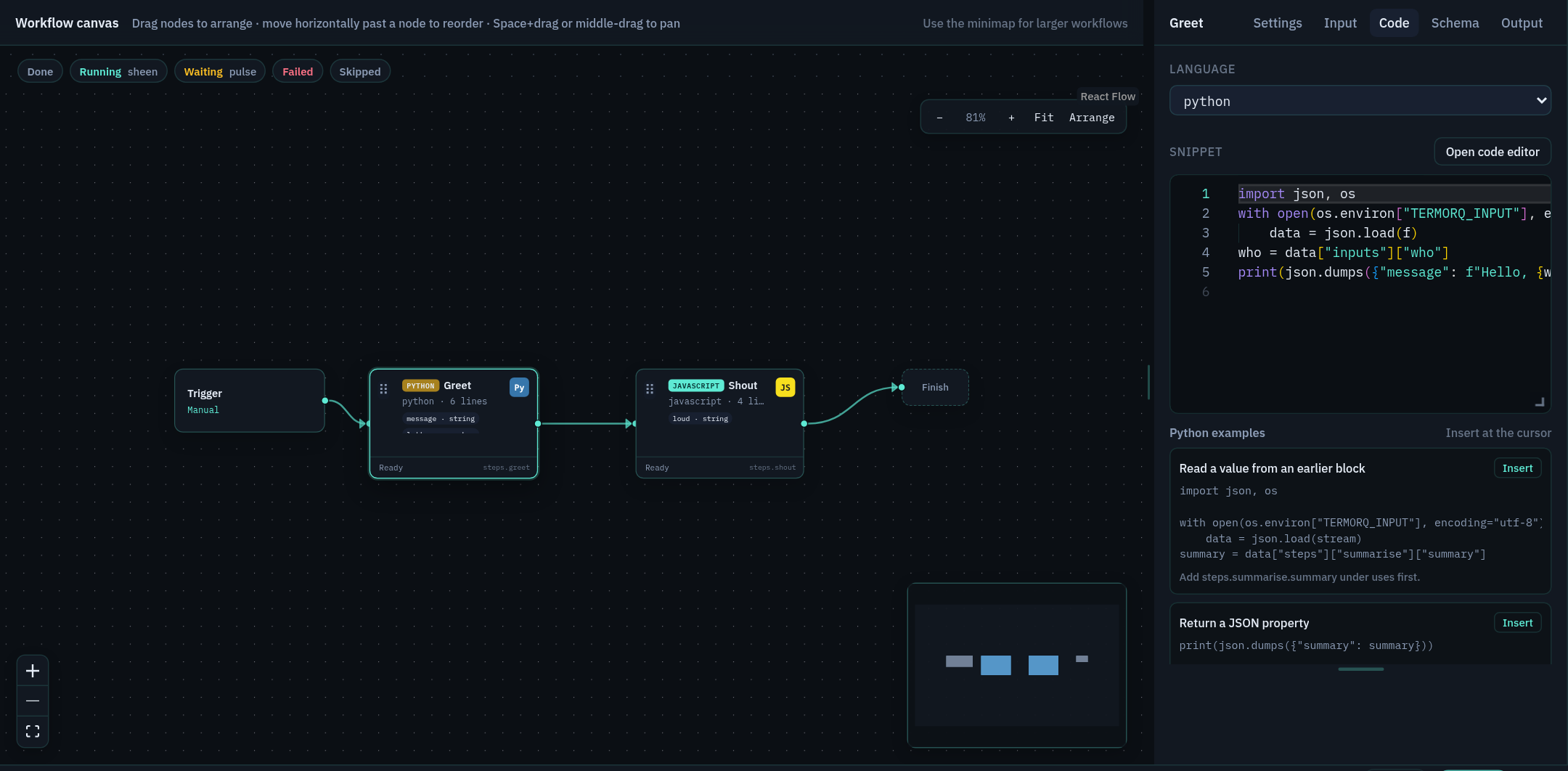Select the Code tab

coord(1394,23)
